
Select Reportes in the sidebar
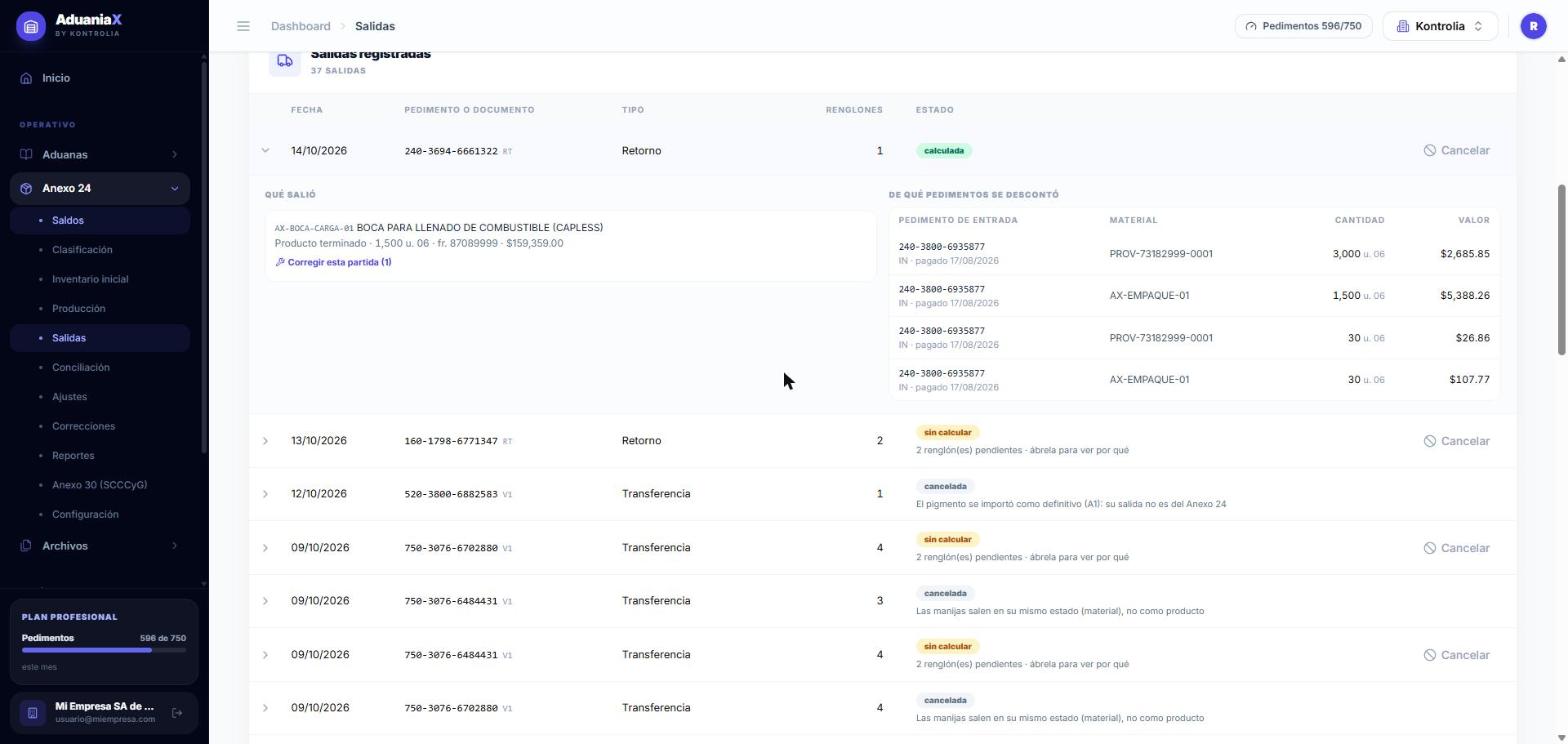click(100, 455)
